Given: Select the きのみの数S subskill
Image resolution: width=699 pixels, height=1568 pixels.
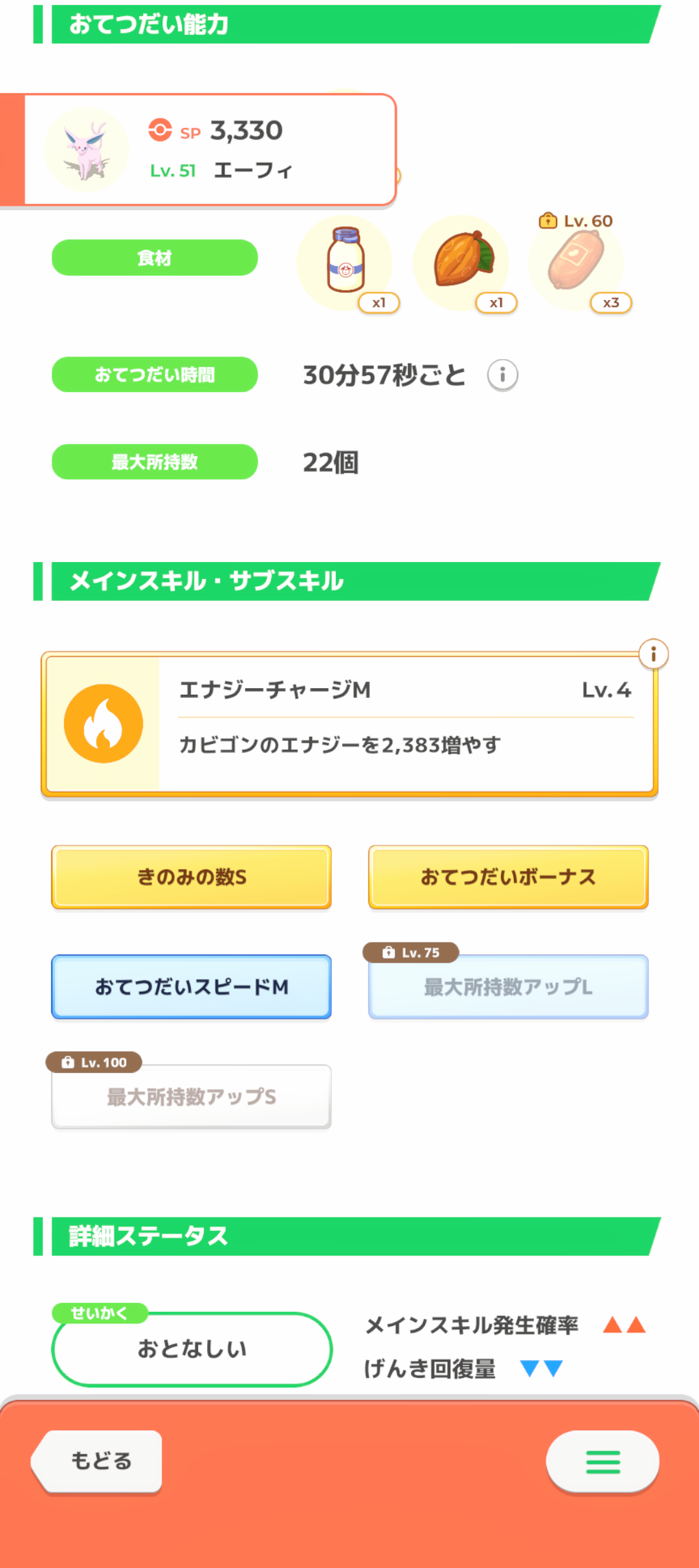Looking at the screenshot, I should pos(192,877).
